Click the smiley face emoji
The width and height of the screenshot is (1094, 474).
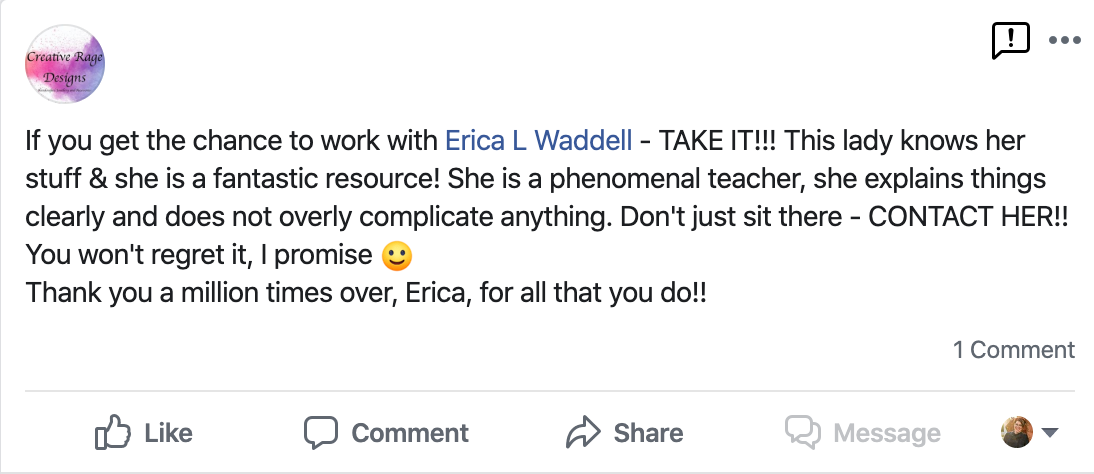(x=398, y=256)
